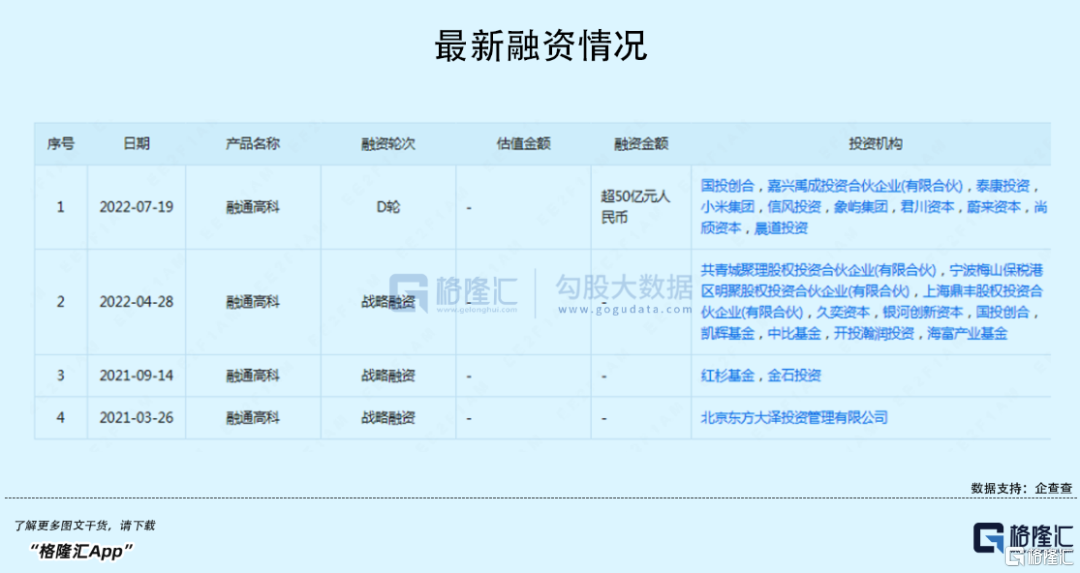Open the 象屿集团 investor link

tap(860, 207)
